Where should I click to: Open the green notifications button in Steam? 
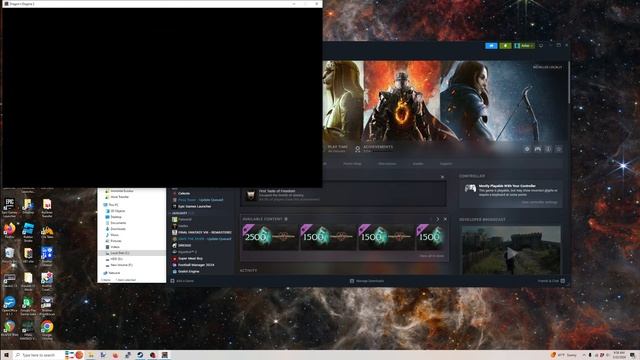click(x=505, y=46)
